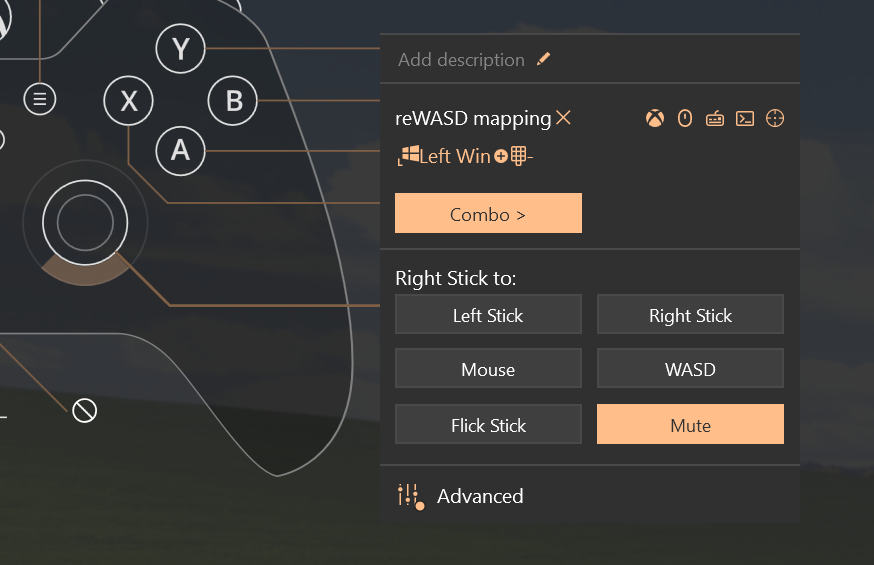
Task: Assign Right Stick to Left Stick
Action: [488, 315]
